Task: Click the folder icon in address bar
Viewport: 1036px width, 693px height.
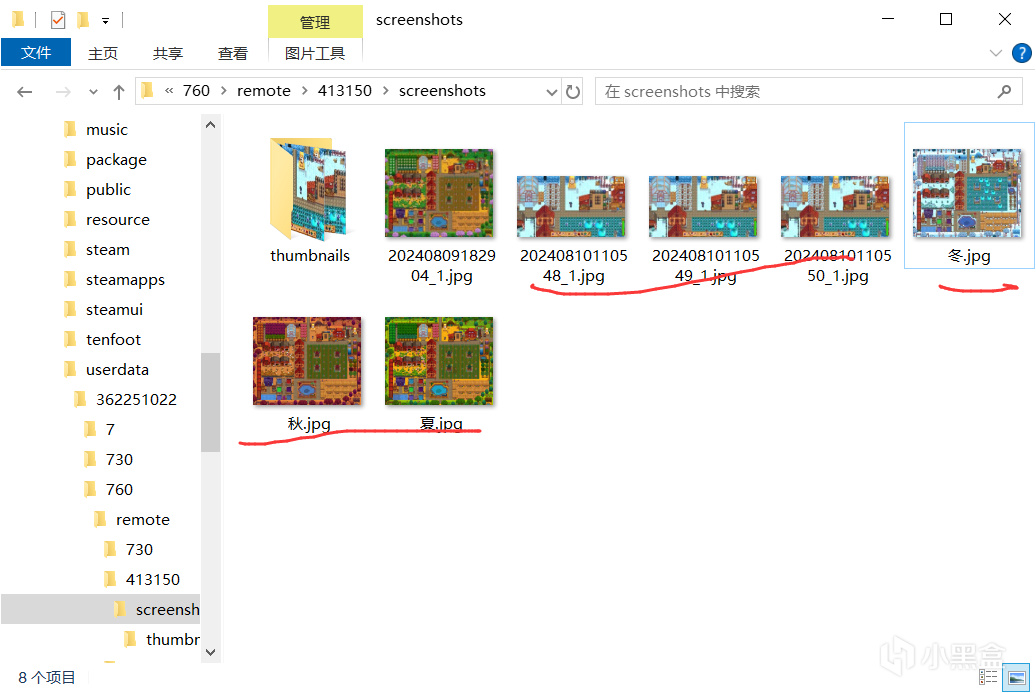Action: [147, 91]
